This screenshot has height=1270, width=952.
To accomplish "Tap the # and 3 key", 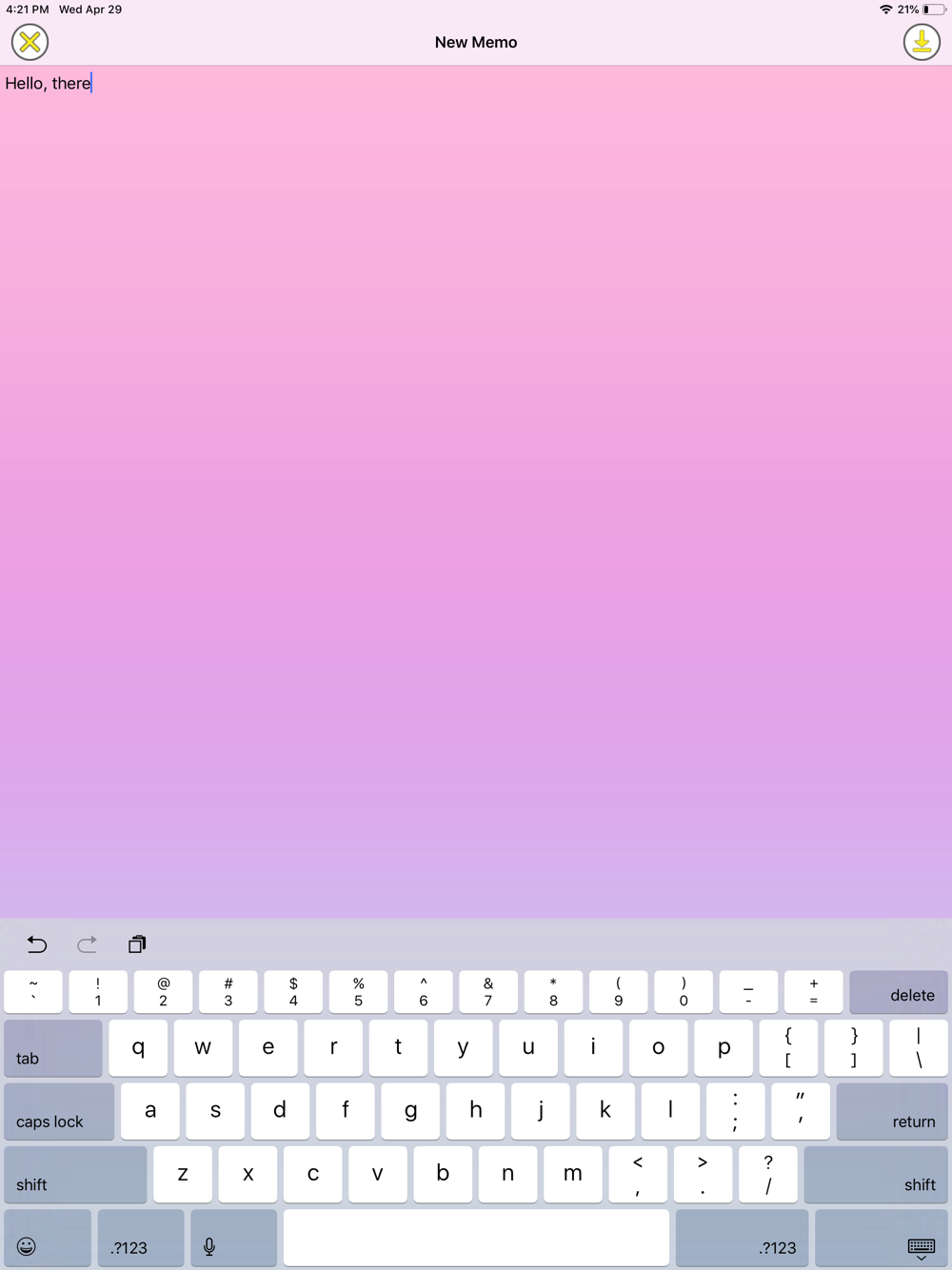I will click(x=228, y=992).
